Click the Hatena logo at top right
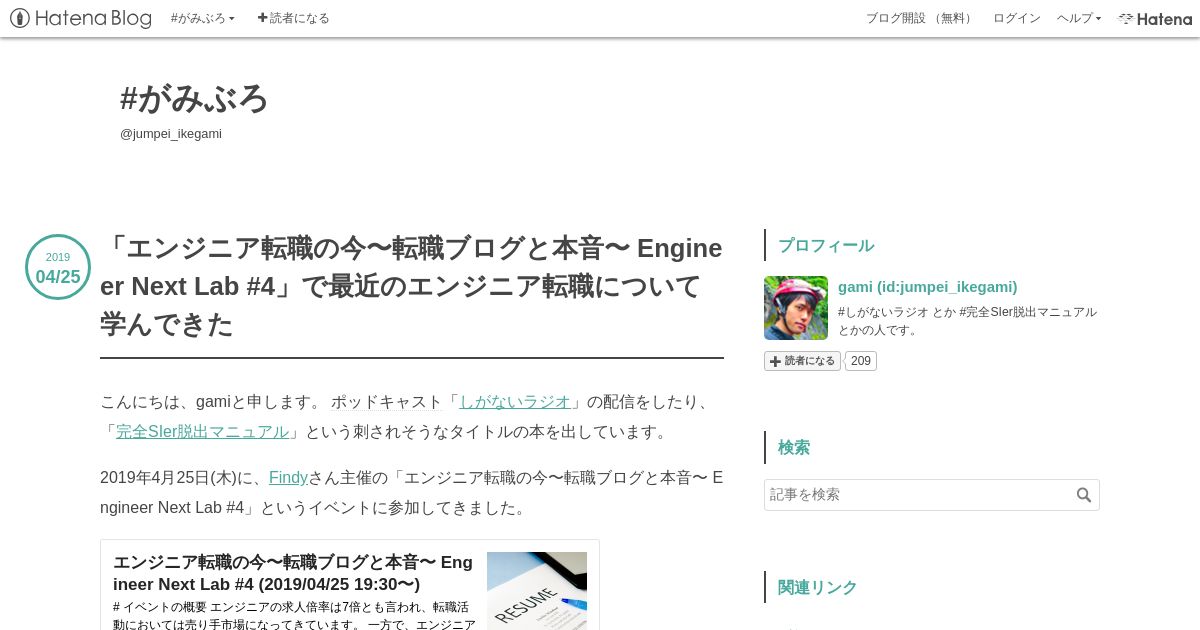This screenshot has height=630, width=1200. [x=1155, y=18]
